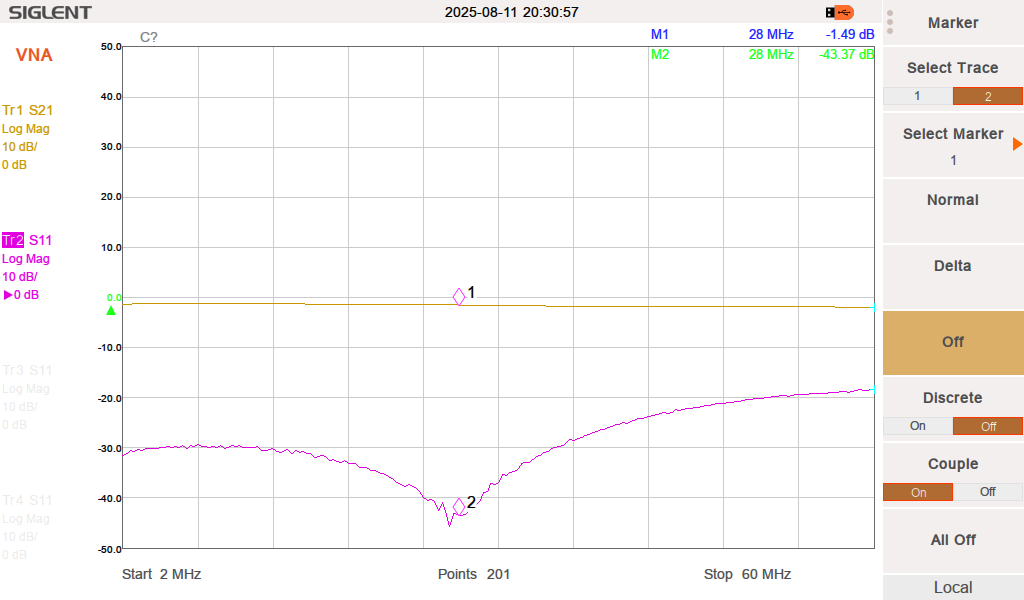
Task: Turn Discrete marker mode On
Action: point(917,426)
